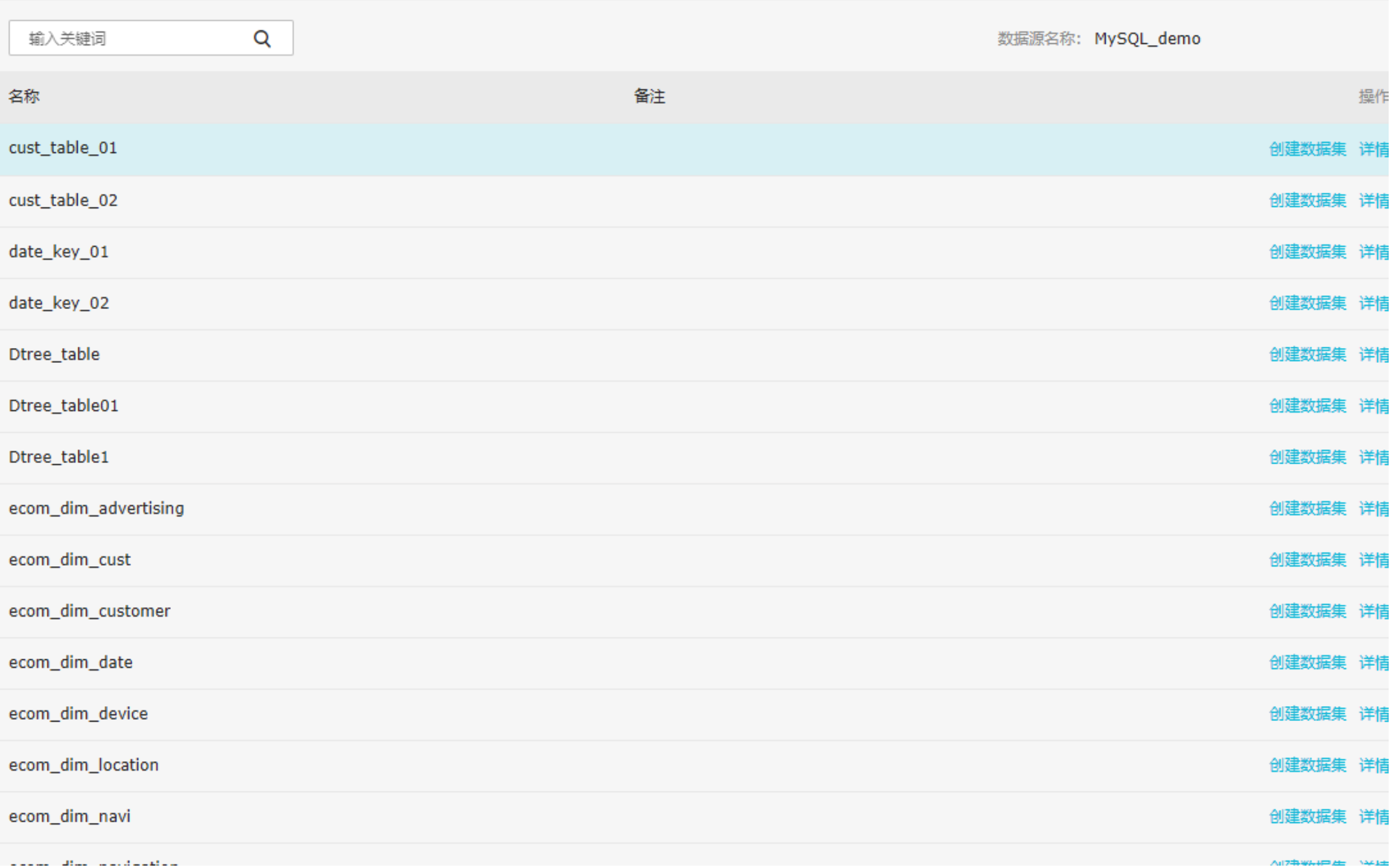
Task: Click the search magnifier icon
Action: pyautogui.click(x=263, y=39)
